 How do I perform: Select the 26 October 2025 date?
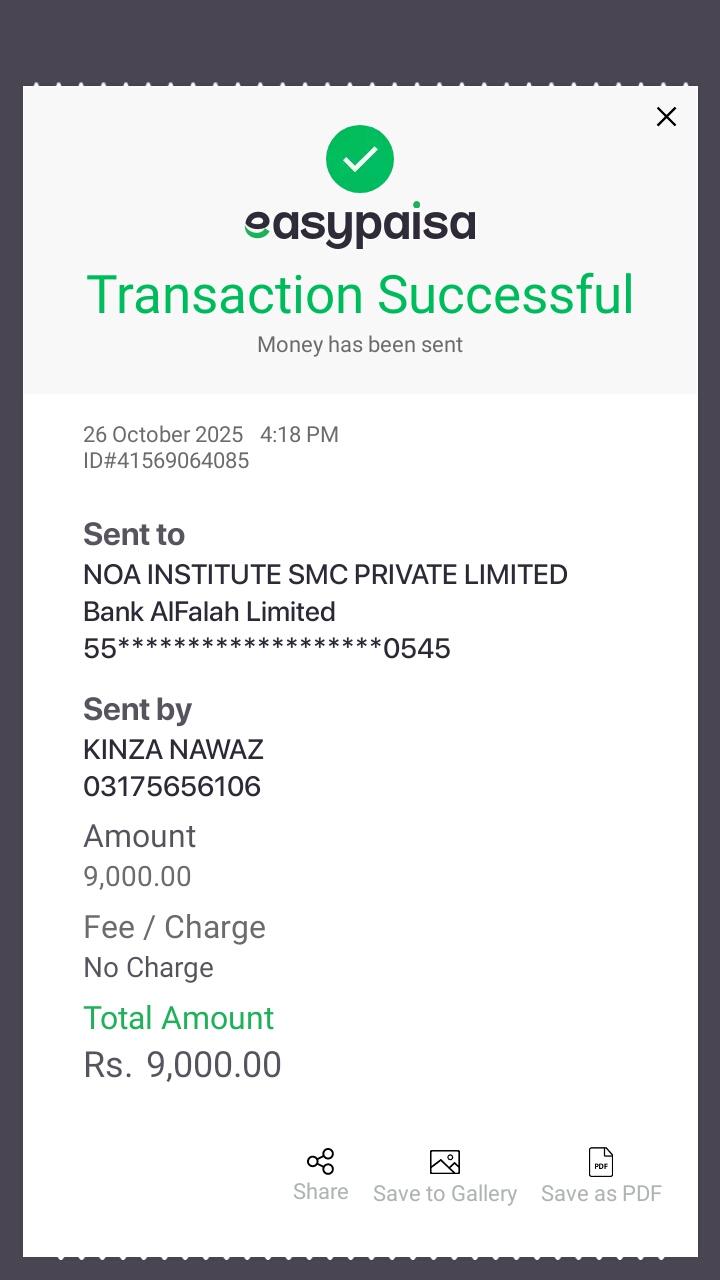(163, 435)
